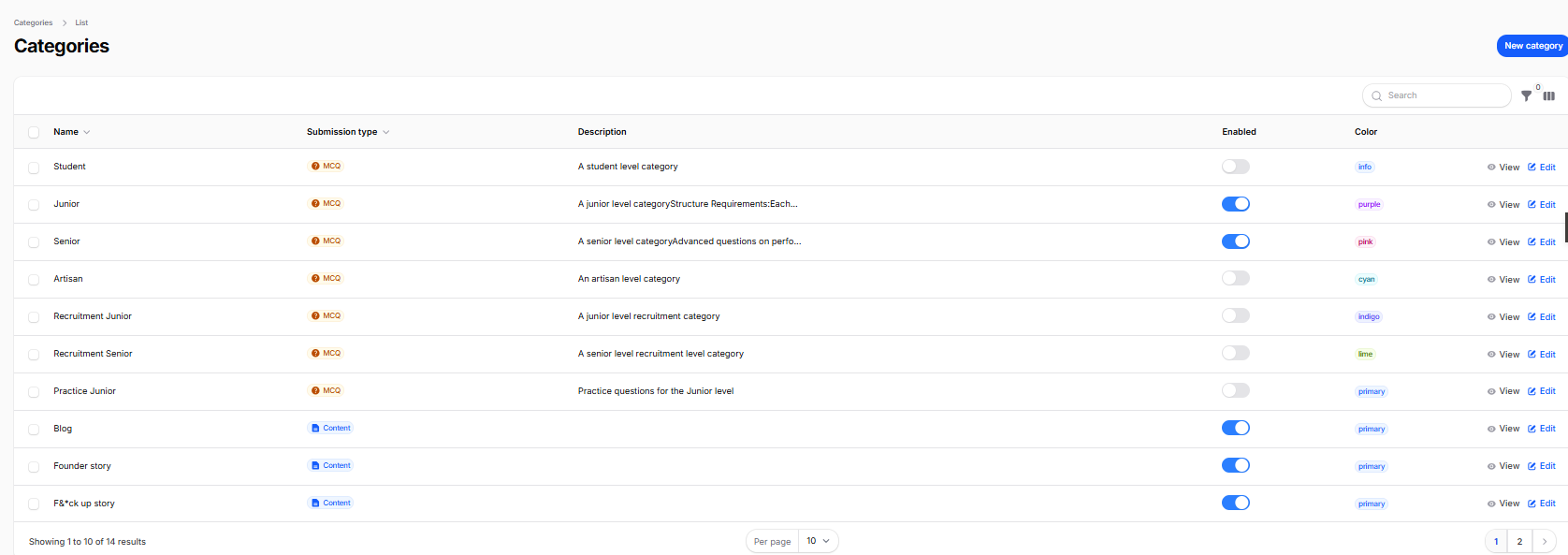
Task: Click the MCQ badge in Artisan row
Action: pyautogui.click(x=326, y=278)
